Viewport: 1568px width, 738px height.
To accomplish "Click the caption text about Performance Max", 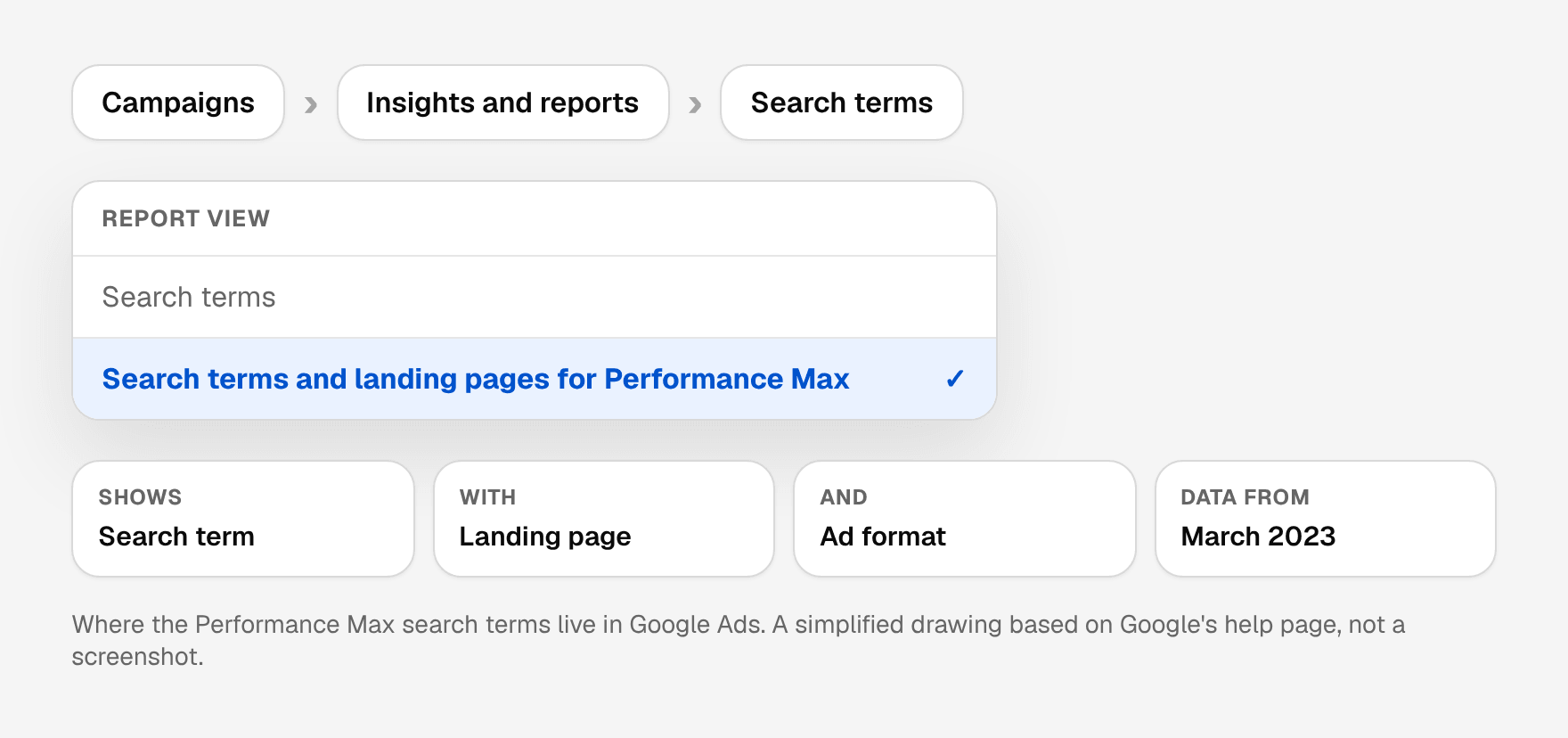I will [x=739, y=640].
